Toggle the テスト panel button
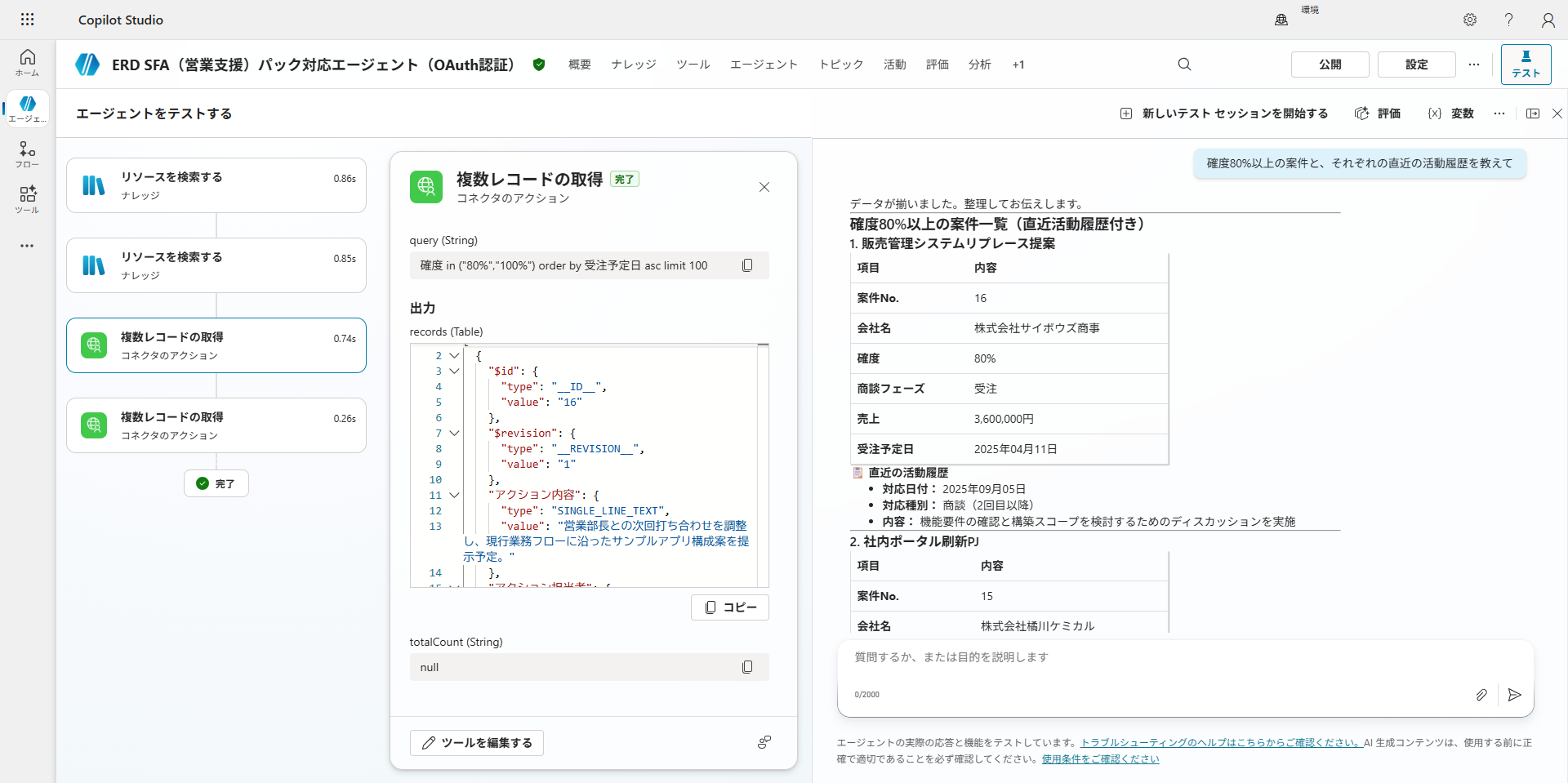Viewport: 1568px width, 783px height. [x=1526, y=65]
